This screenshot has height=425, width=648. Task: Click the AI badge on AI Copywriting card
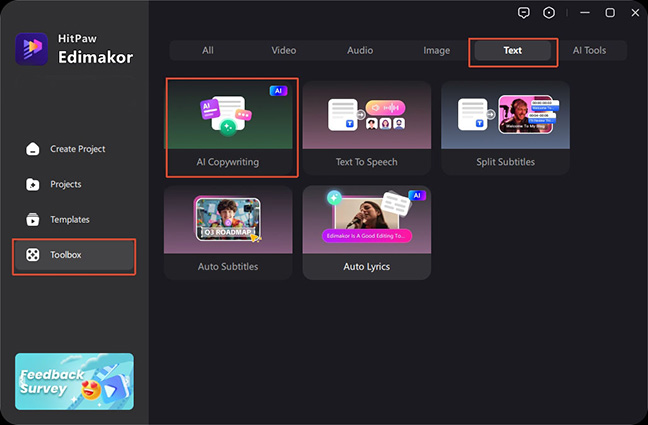[279, 91]
